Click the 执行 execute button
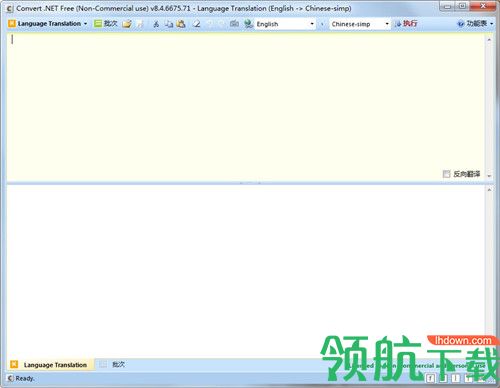Screen dimensions: 500x388 pyautogui.click(x=406, y=24)
